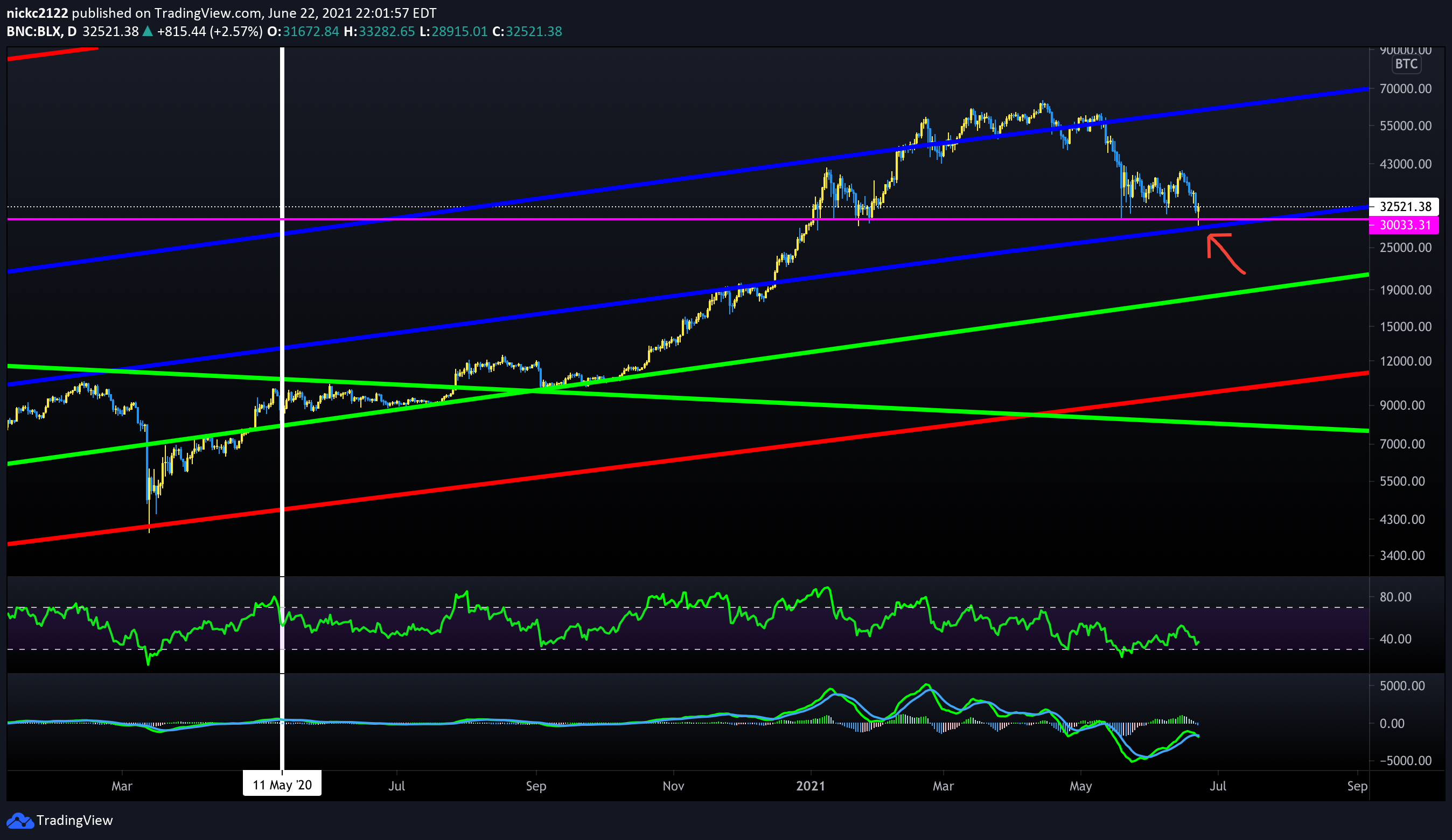
Task: Click the MACD 5000.00 scale label
Action: (1402, 685)
